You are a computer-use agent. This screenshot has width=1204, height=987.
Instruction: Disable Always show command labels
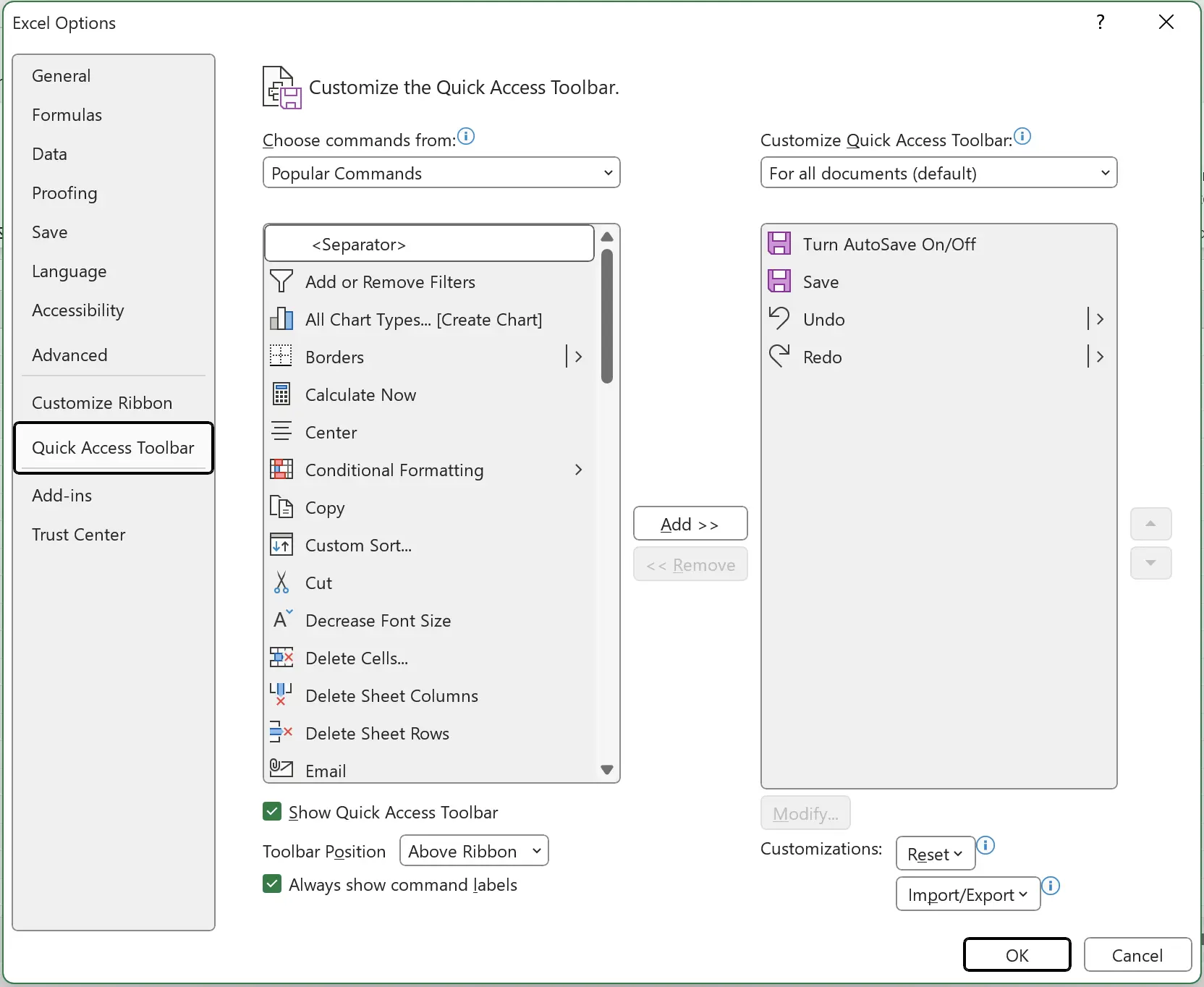pos(271,884)
